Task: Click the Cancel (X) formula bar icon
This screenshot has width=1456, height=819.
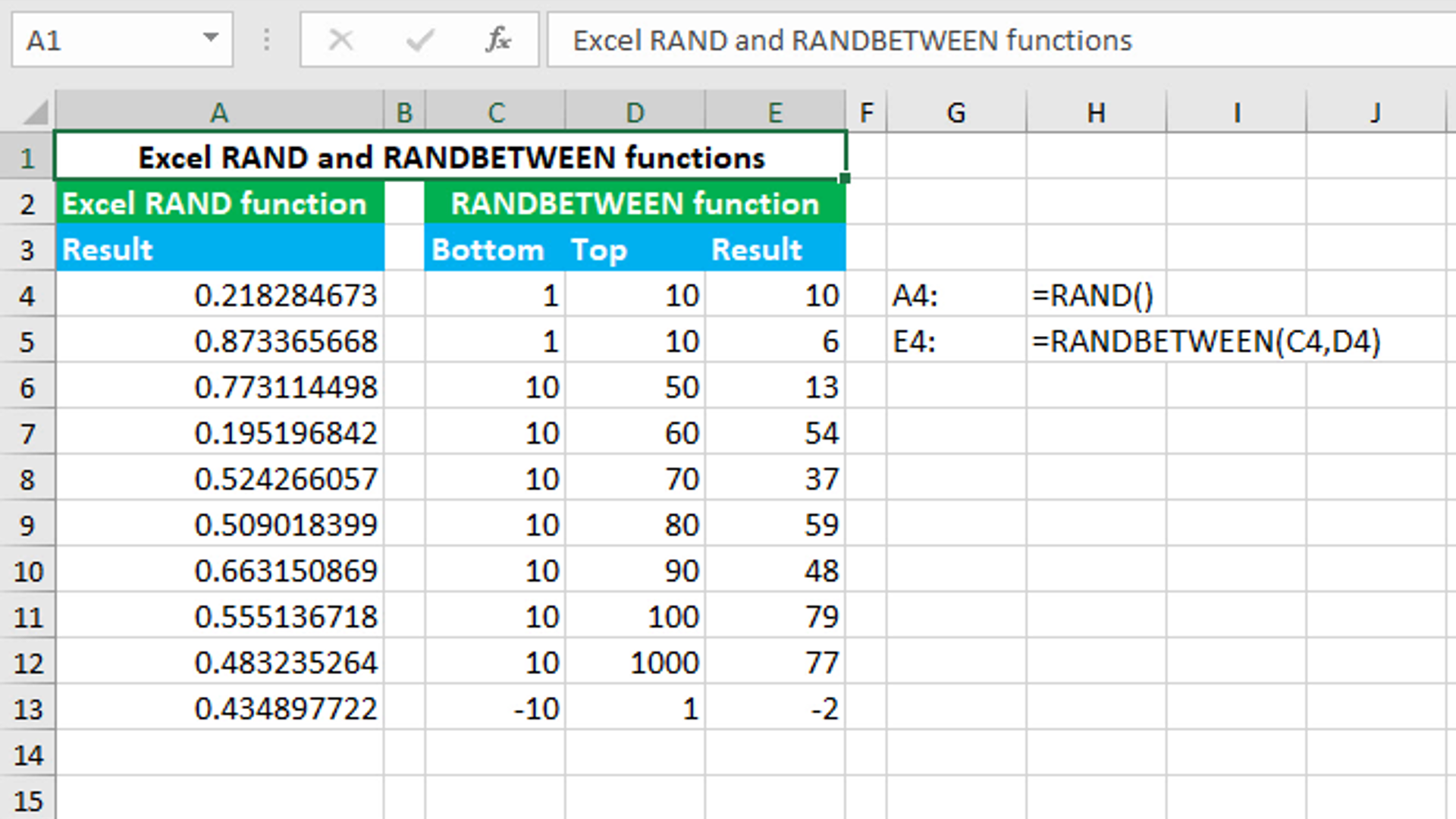Action: (x=340, y=39)
